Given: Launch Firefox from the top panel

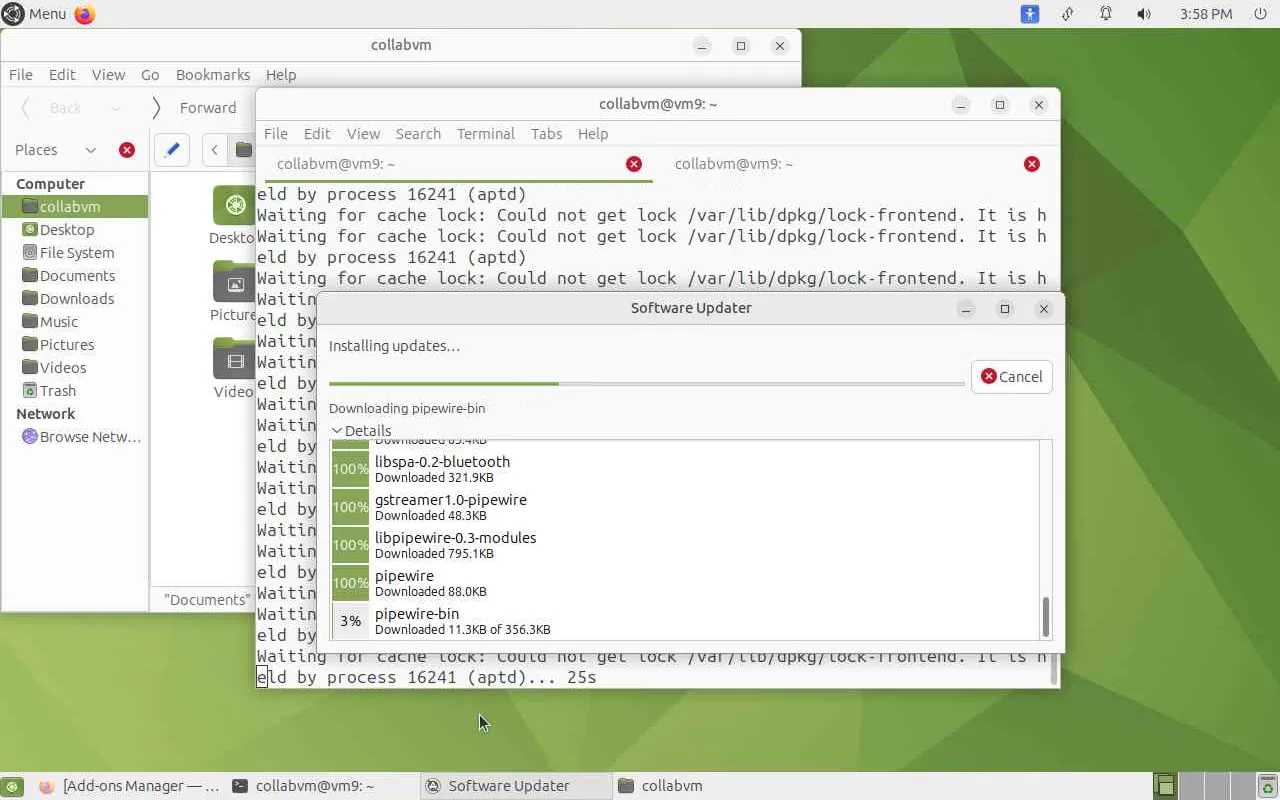Looking at the screenshot, I should (85, 14).
